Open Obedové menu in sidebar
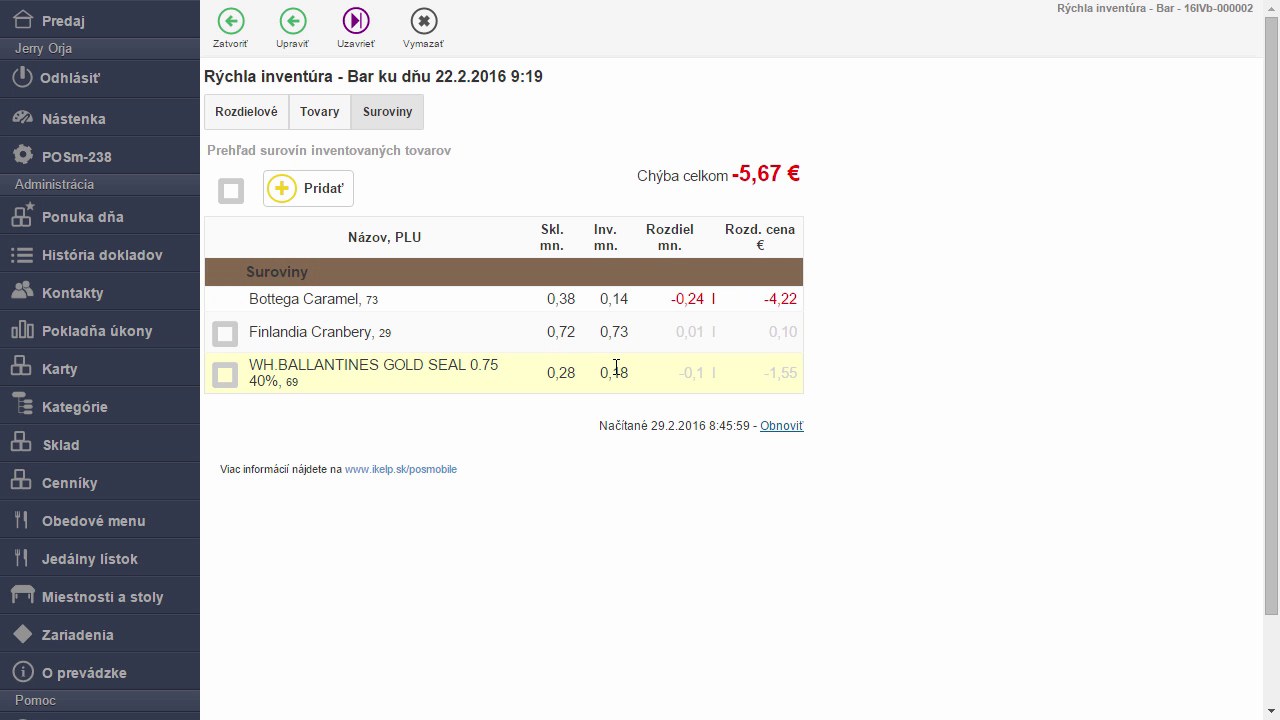The width and height of the screenshot is (1280, 720). coord(100,520)
